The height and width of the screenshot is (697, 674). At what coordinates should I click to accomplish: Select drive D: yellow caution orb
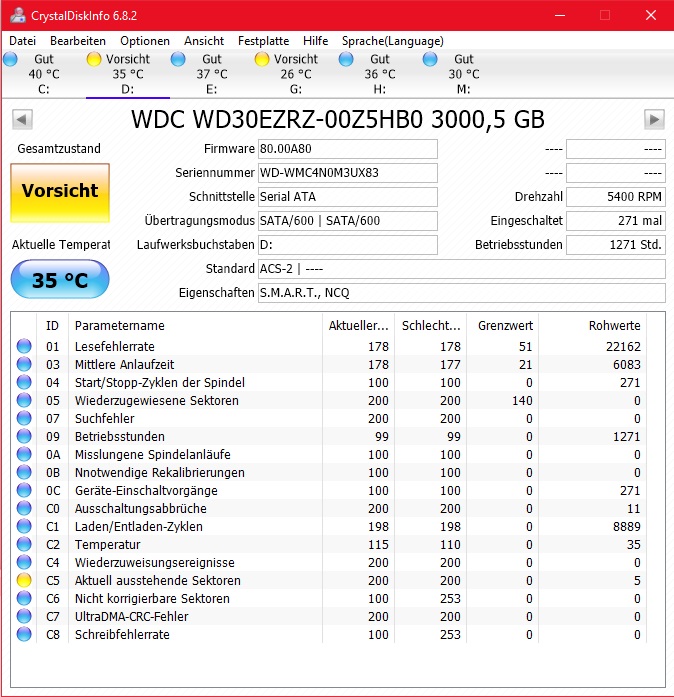[94, 59]
